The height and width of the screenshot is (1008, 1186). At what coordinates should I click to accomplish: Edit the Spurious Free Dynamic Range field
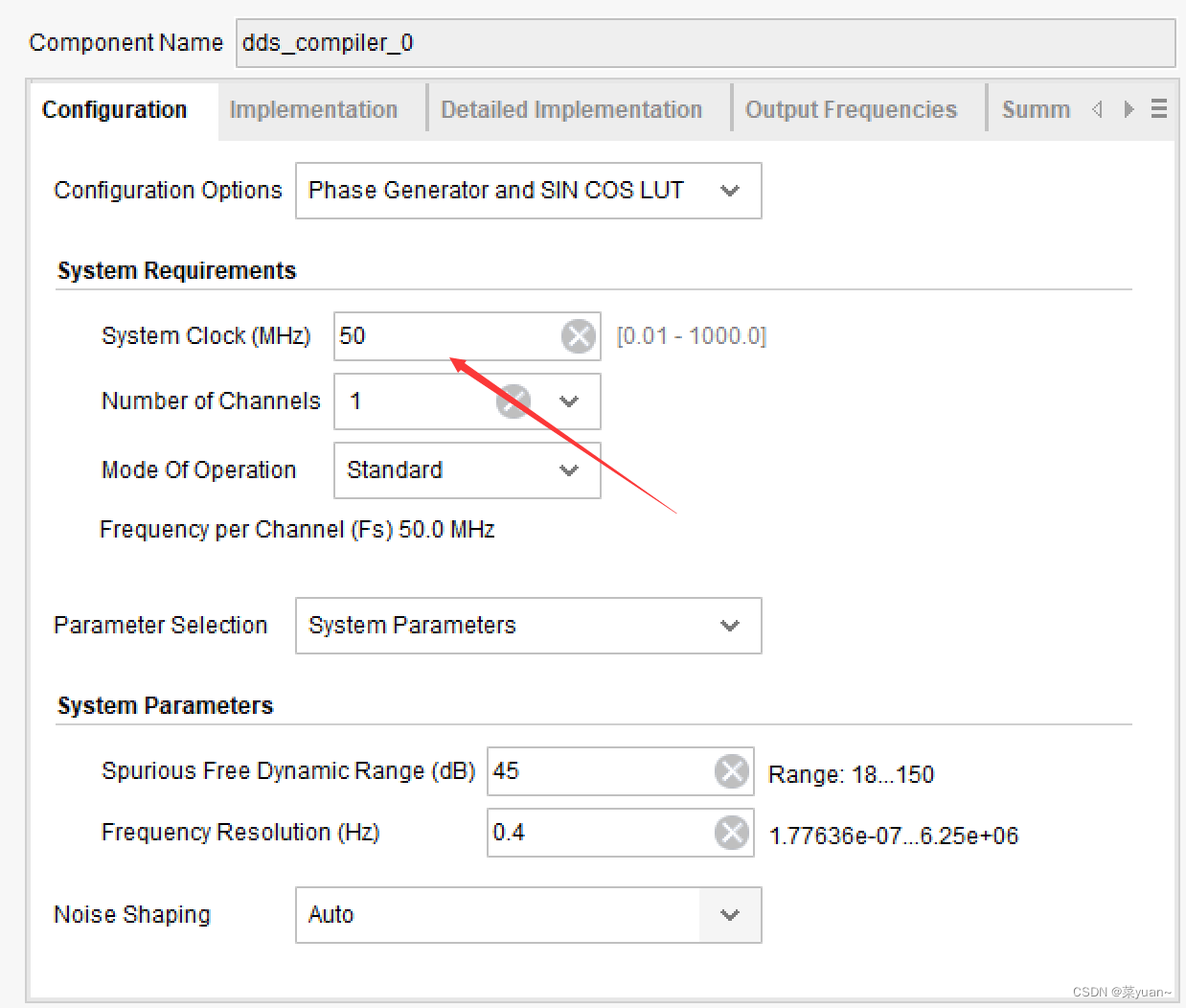tap(599, 771)
